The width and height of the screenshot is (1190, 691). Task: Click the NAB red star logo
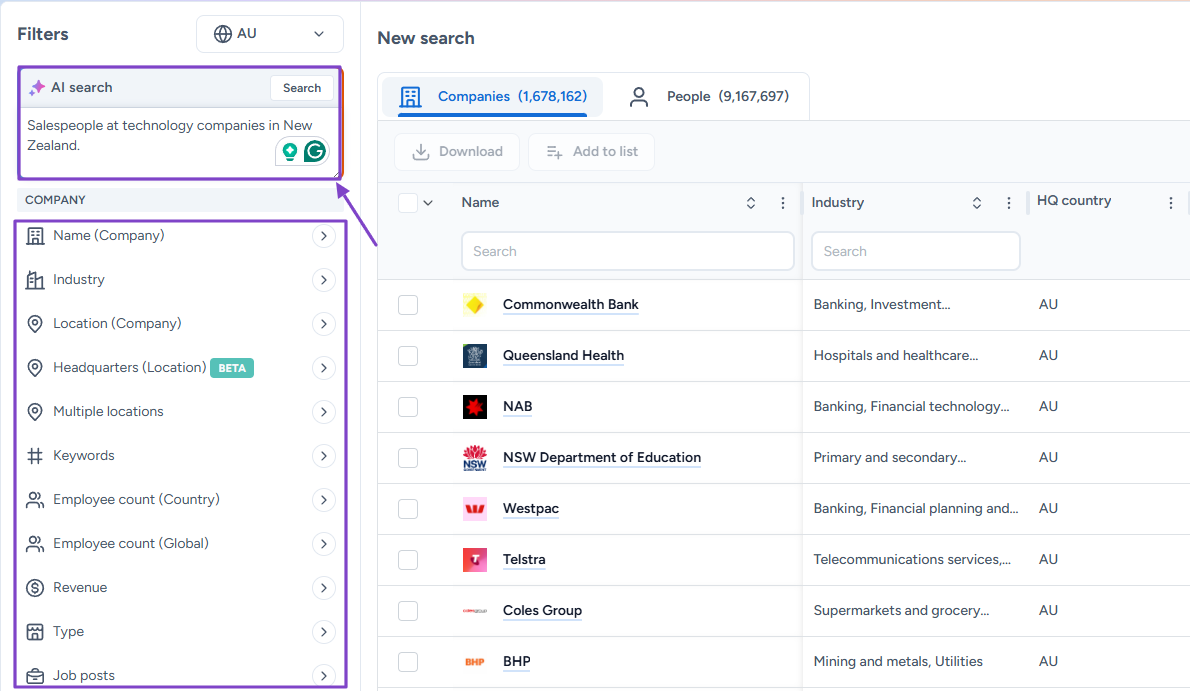(x=474, y=406)
